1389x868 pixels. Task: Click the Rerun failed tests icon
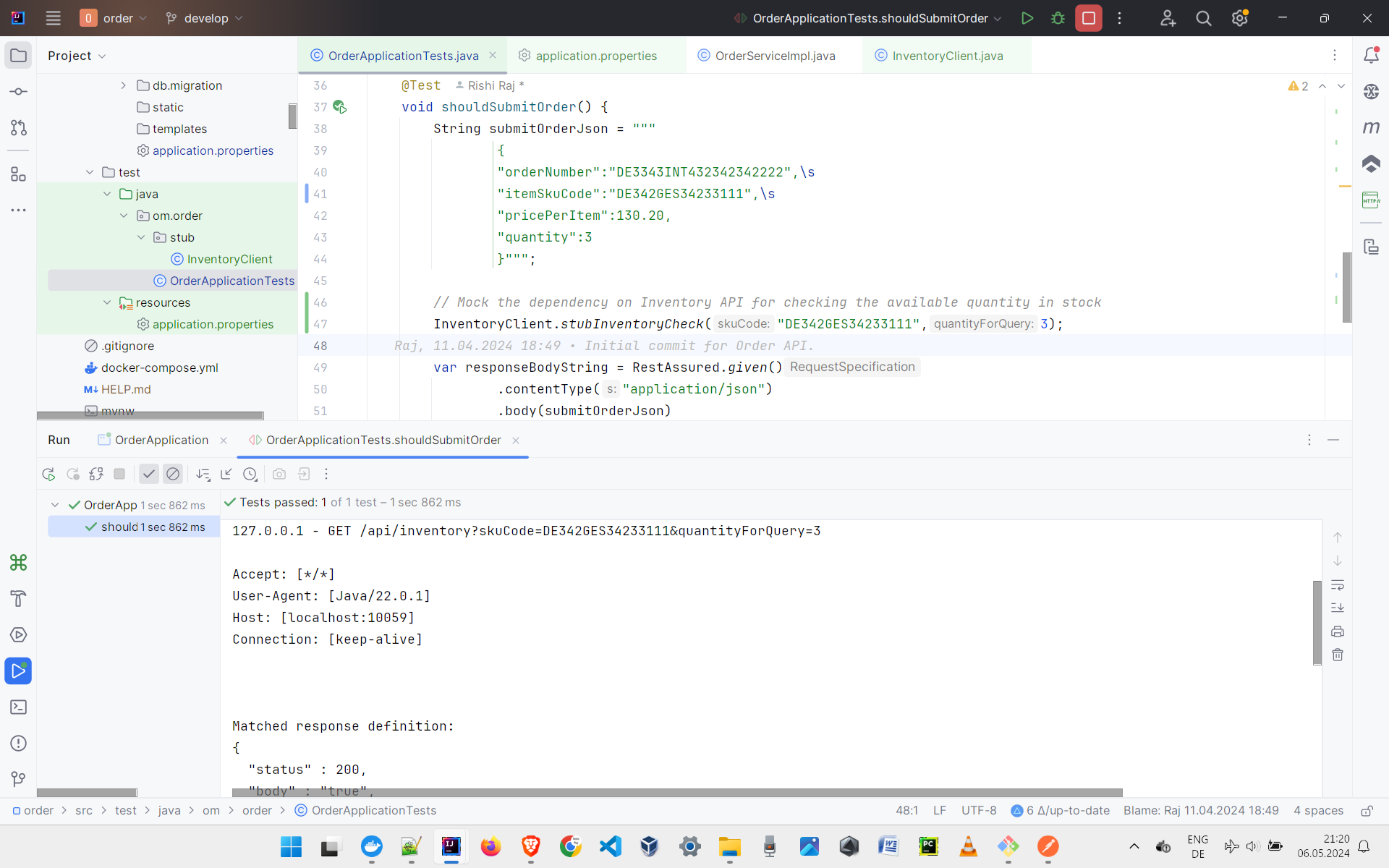(x=73, y=474)
